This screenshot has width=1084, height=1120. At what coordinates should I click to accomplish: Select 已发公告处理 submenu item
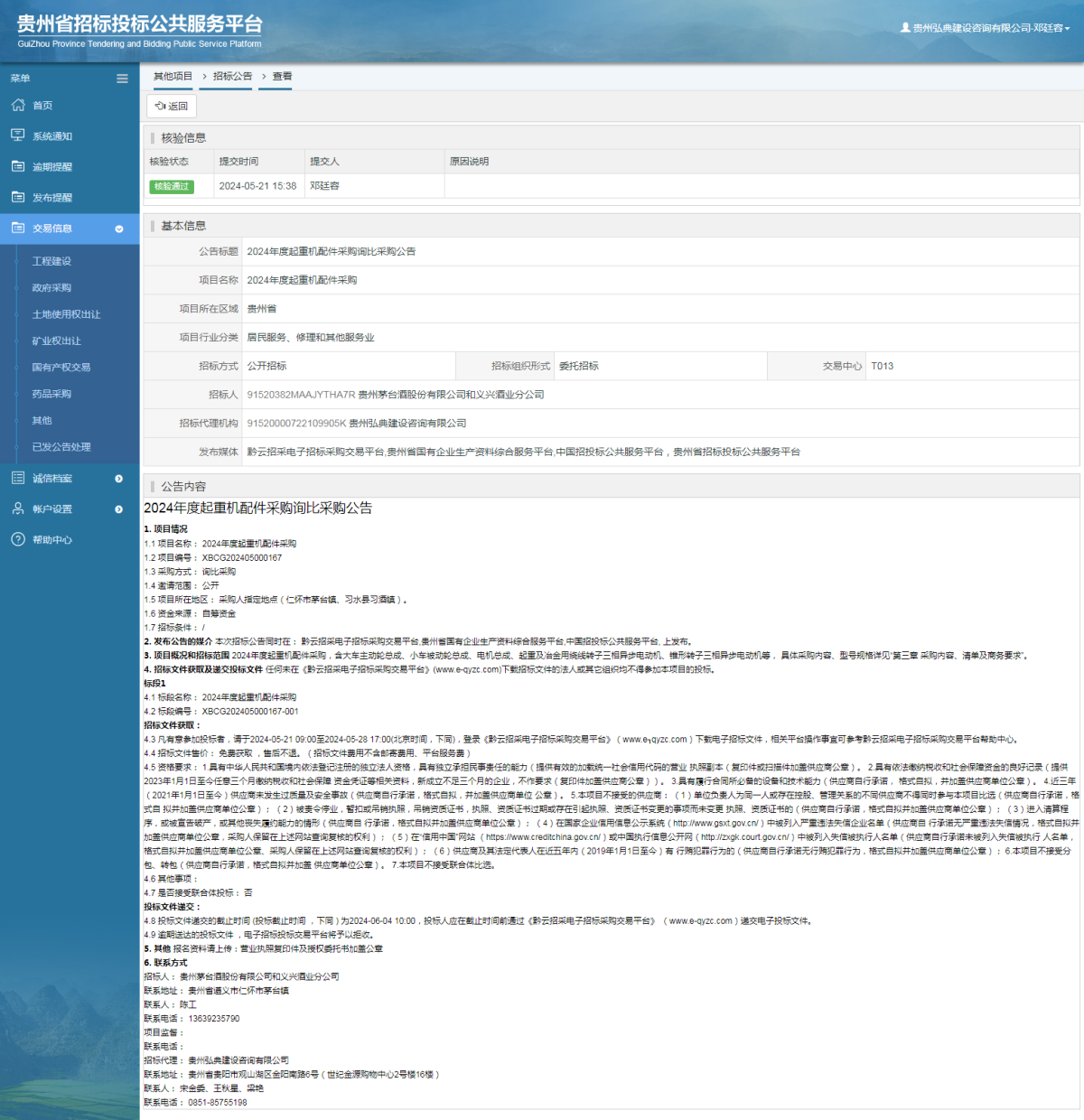click(x=61, y=447)
